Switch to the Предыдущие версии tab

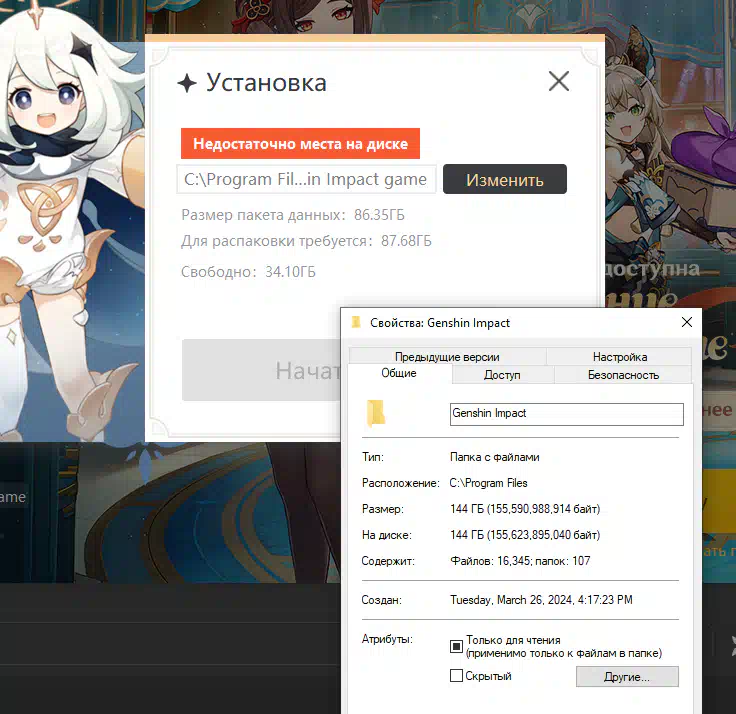point(447,357)
